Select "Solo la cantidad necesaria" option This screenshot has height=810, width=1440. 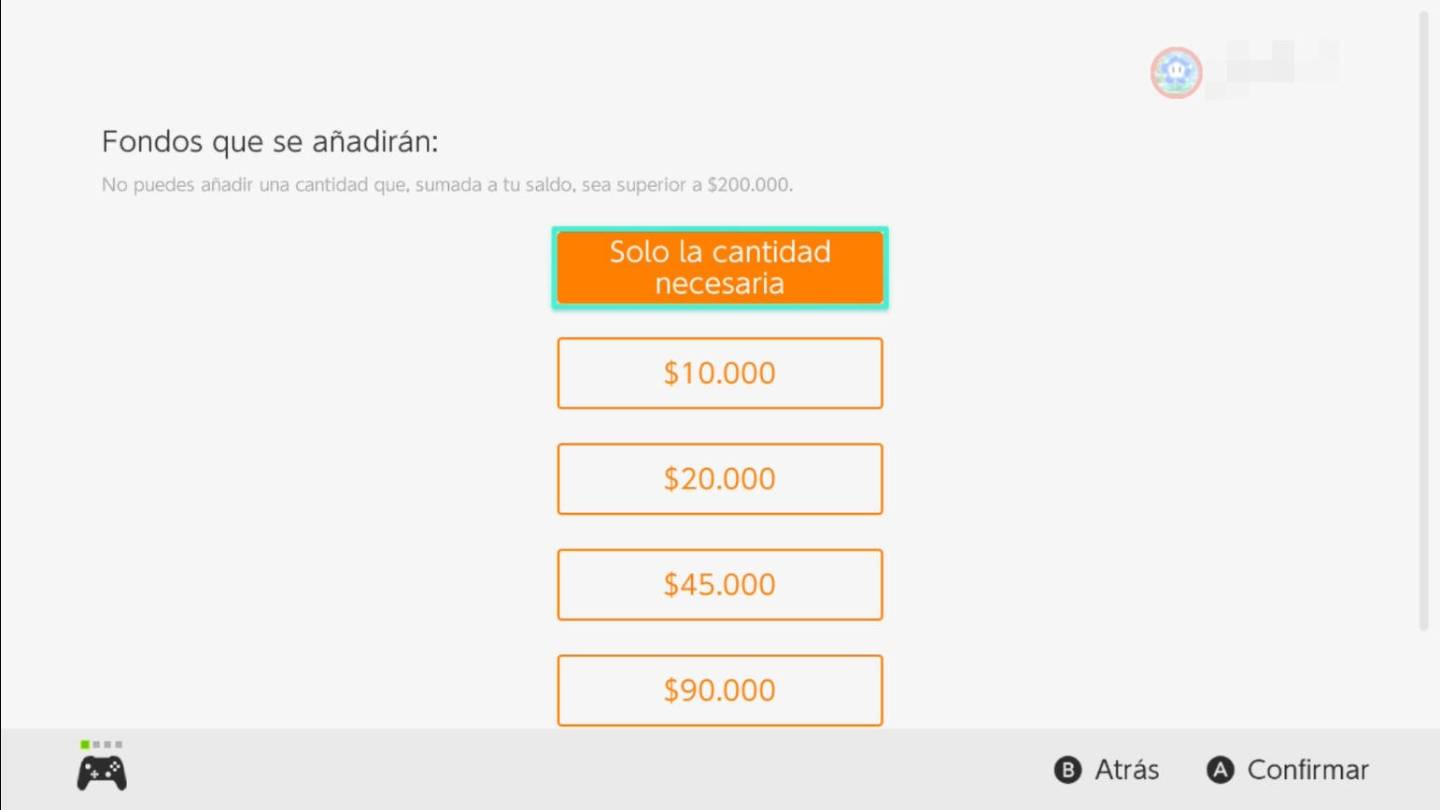[x=720, y=268]
